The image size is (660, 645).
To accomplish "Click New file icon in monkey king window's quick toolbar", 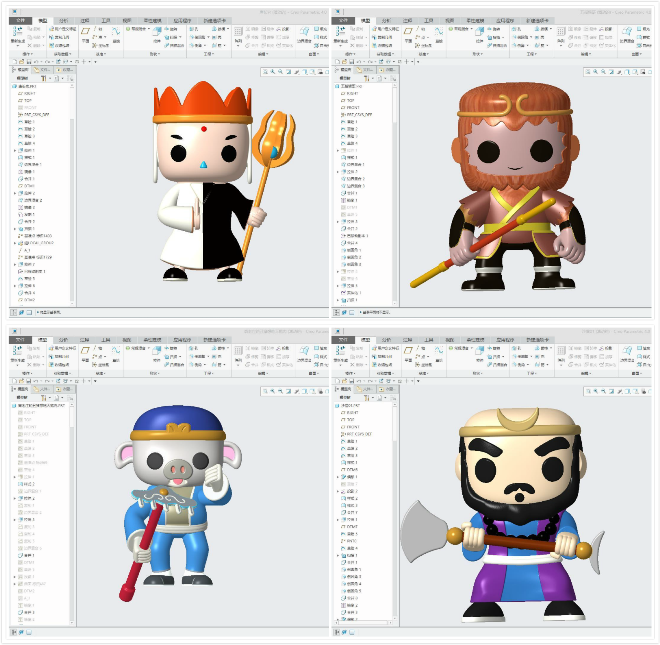I will 338,61.
